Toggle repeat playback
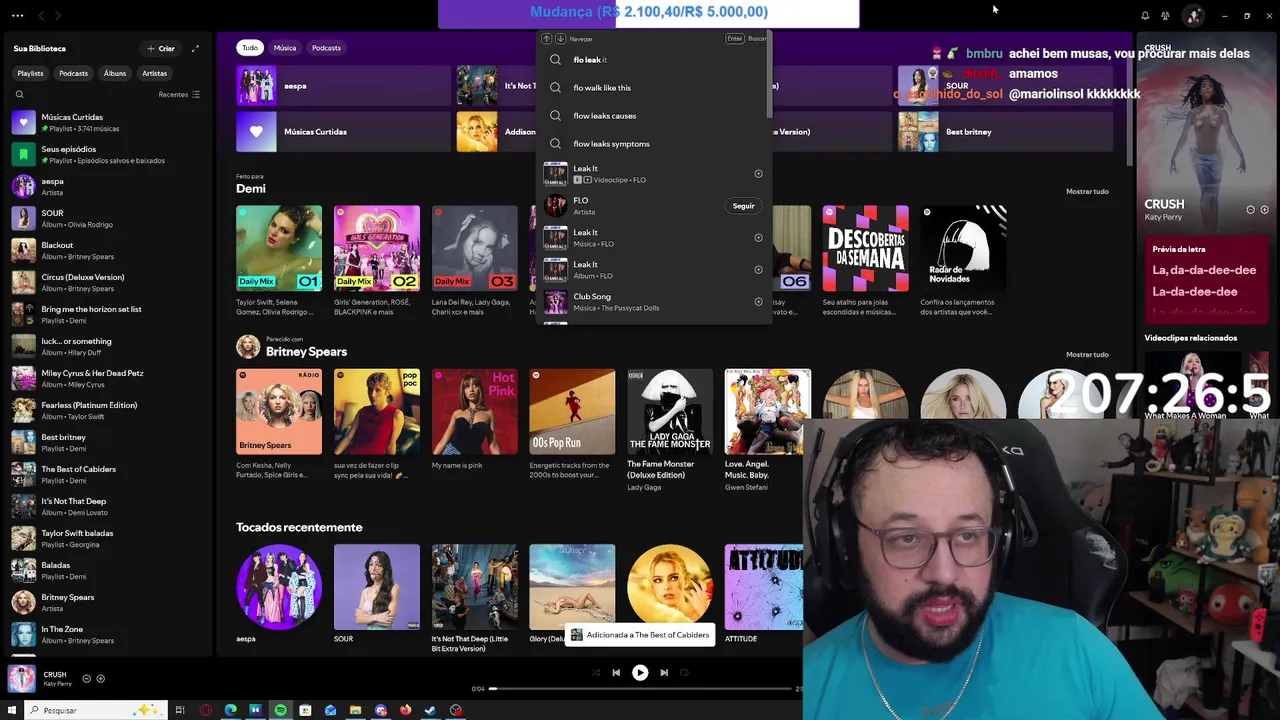The image size is (1280, 720). (x=684, y=673)
